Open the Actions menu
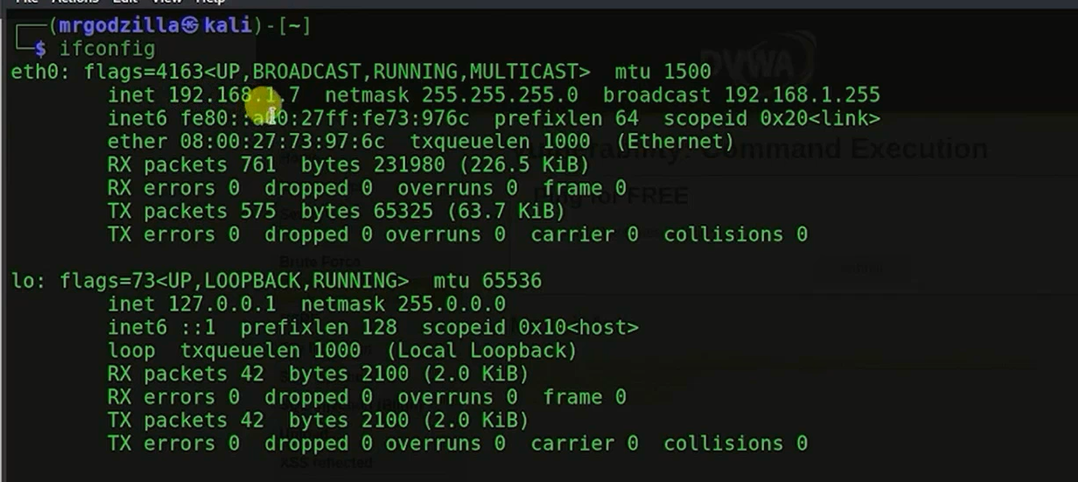The image size is (1078, 482). (x=74, y=2)
